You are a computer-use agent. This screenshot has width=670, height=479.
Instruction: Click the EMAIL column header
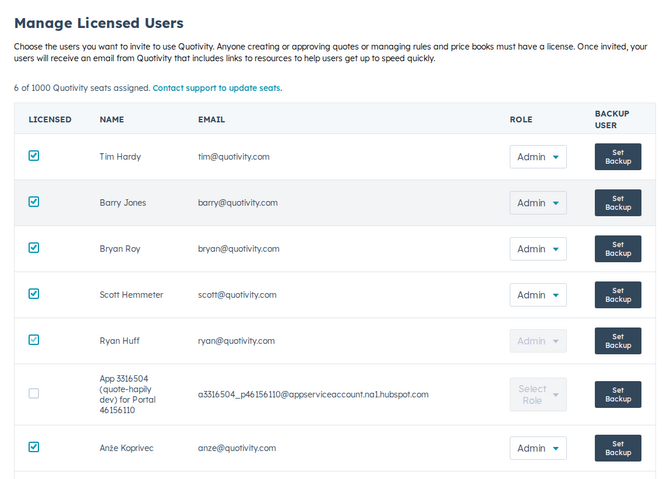coord(211,120)
